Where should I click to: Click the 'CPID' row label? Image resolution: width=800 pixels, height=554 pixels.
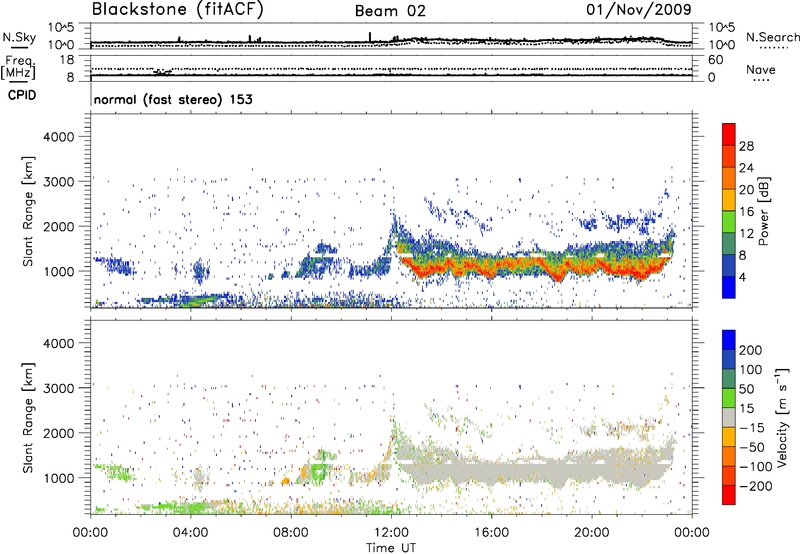(x=22, y=95)
